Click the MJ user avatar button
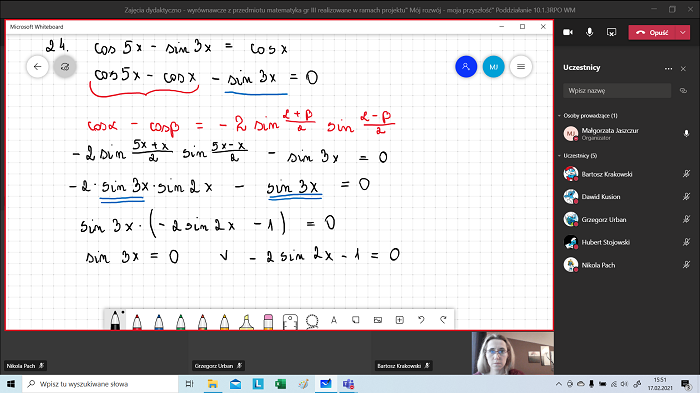The width and height of the screenshot is (700, 393). tap(493, 67)
